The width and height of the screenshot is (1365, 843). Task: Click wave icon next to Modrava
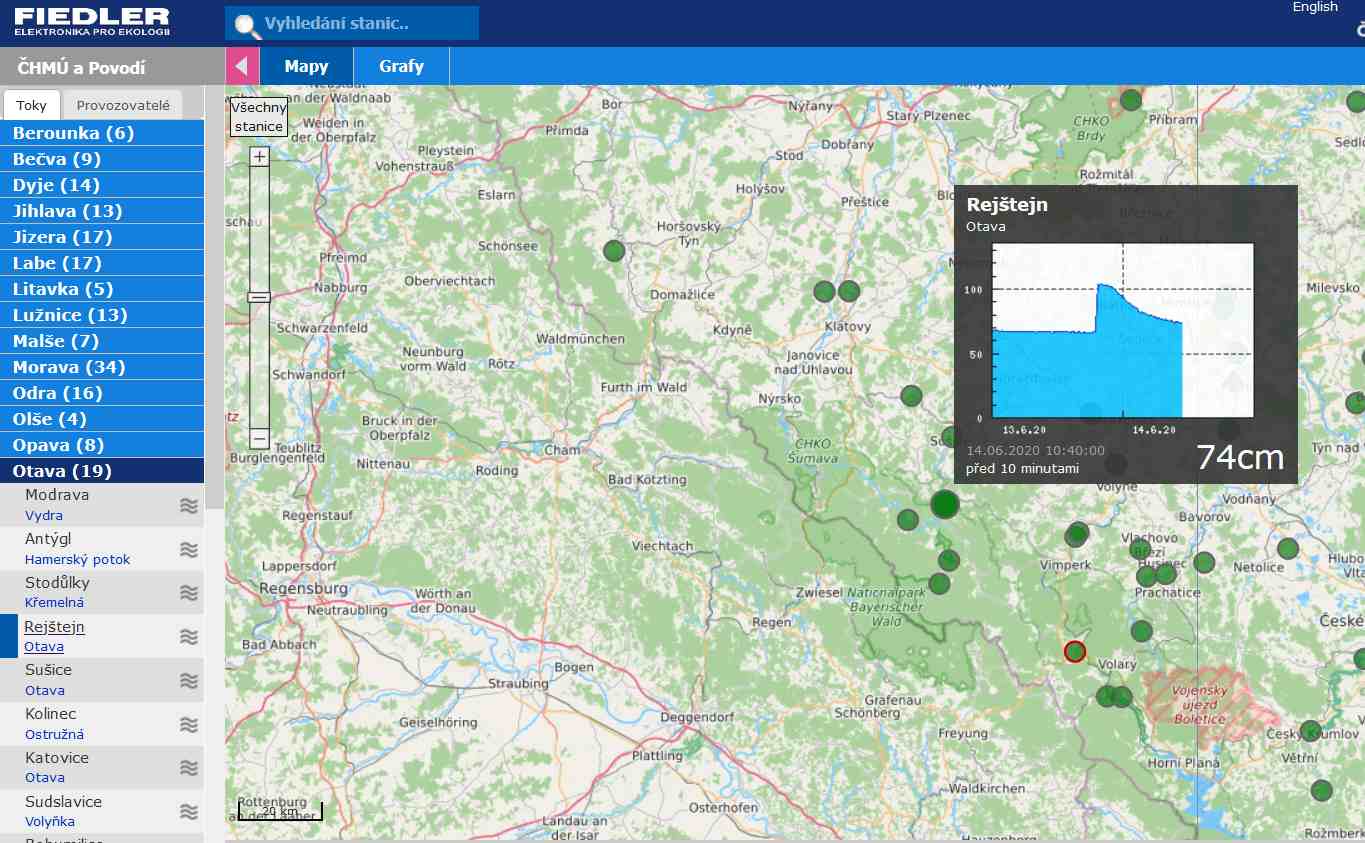tap(189, 505)
